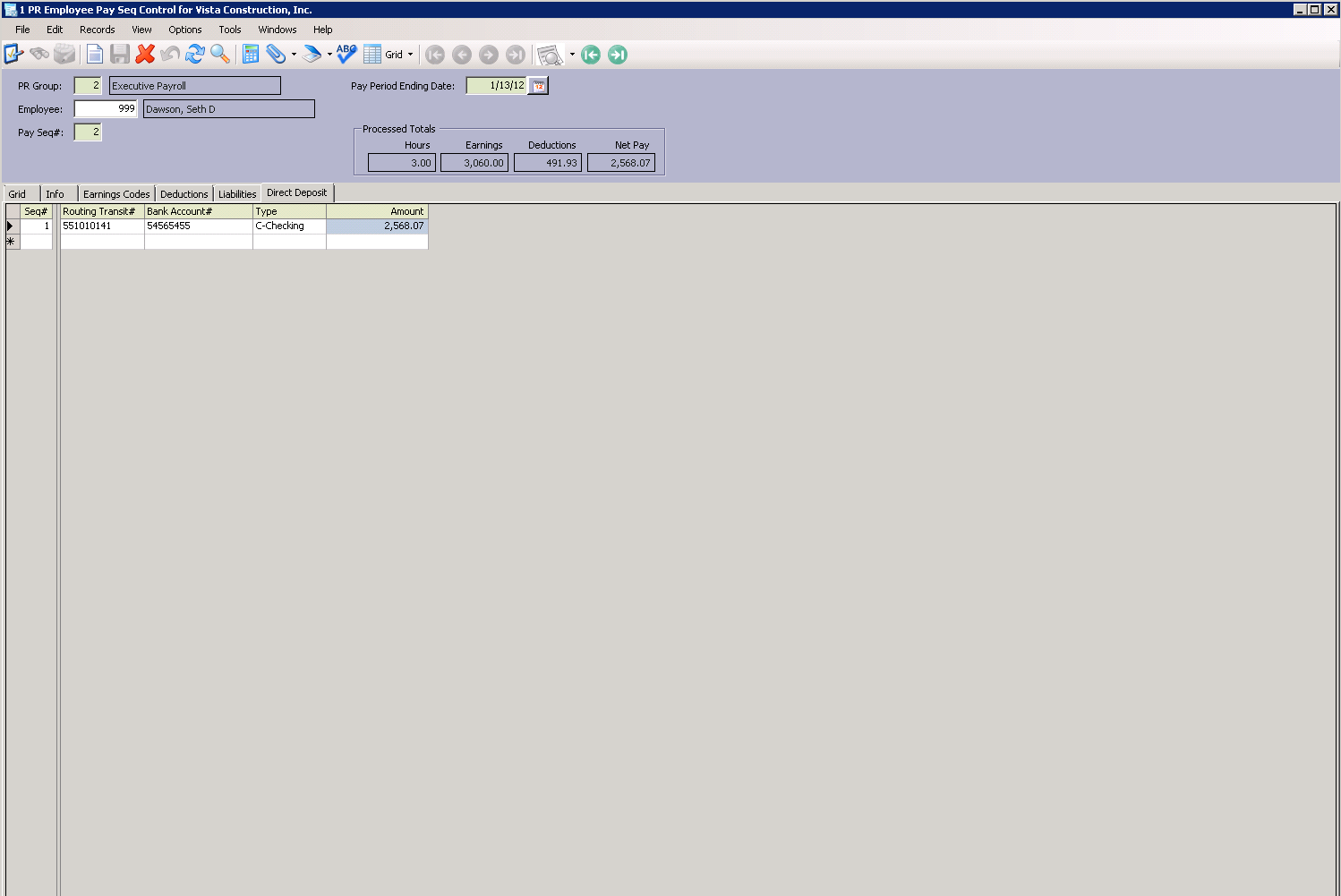Click the Processed Totals Earnings field

coord(474,163)
